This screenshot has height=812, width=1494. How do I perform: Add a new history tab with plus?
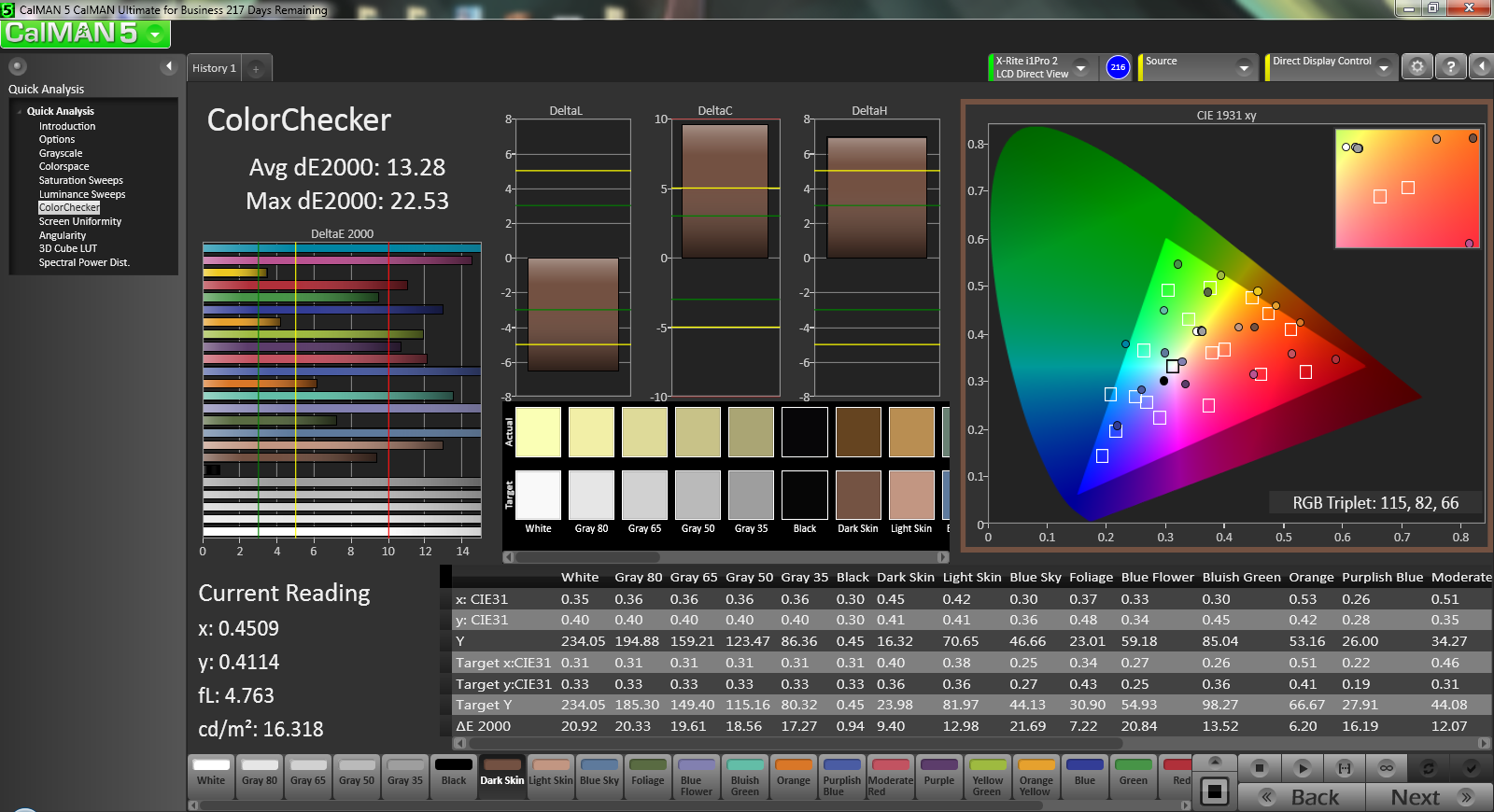(x=256, y=68)
